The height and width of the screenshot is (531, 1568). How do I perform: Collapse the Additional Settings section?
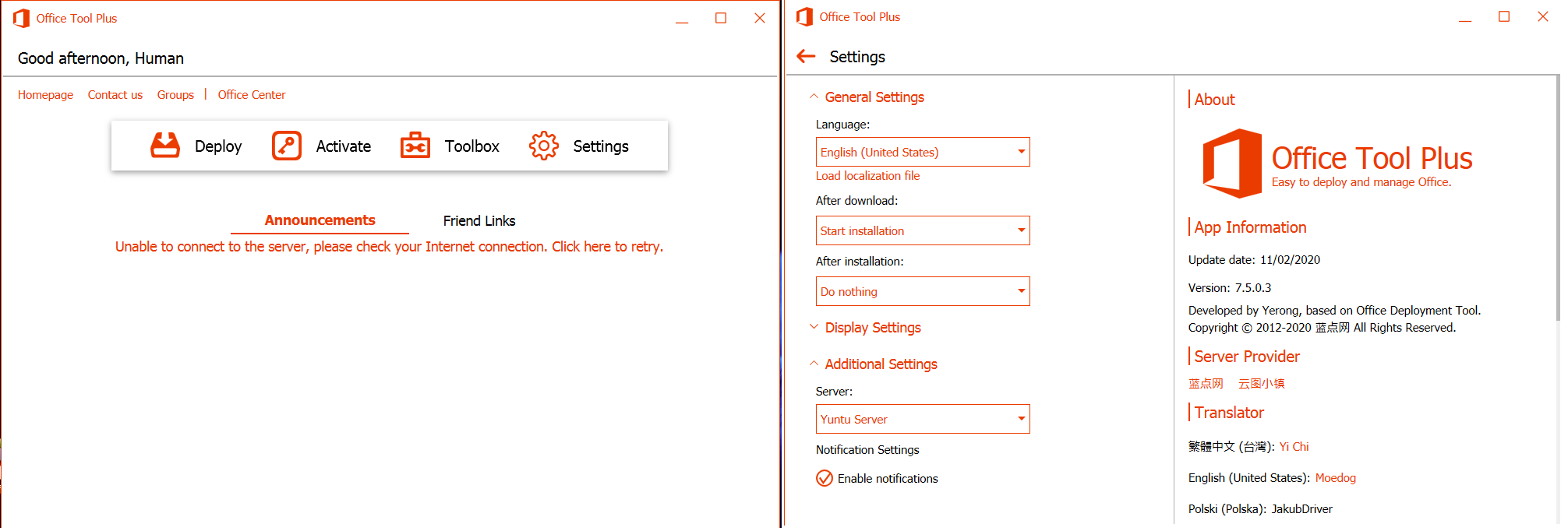tap(873, 364)
